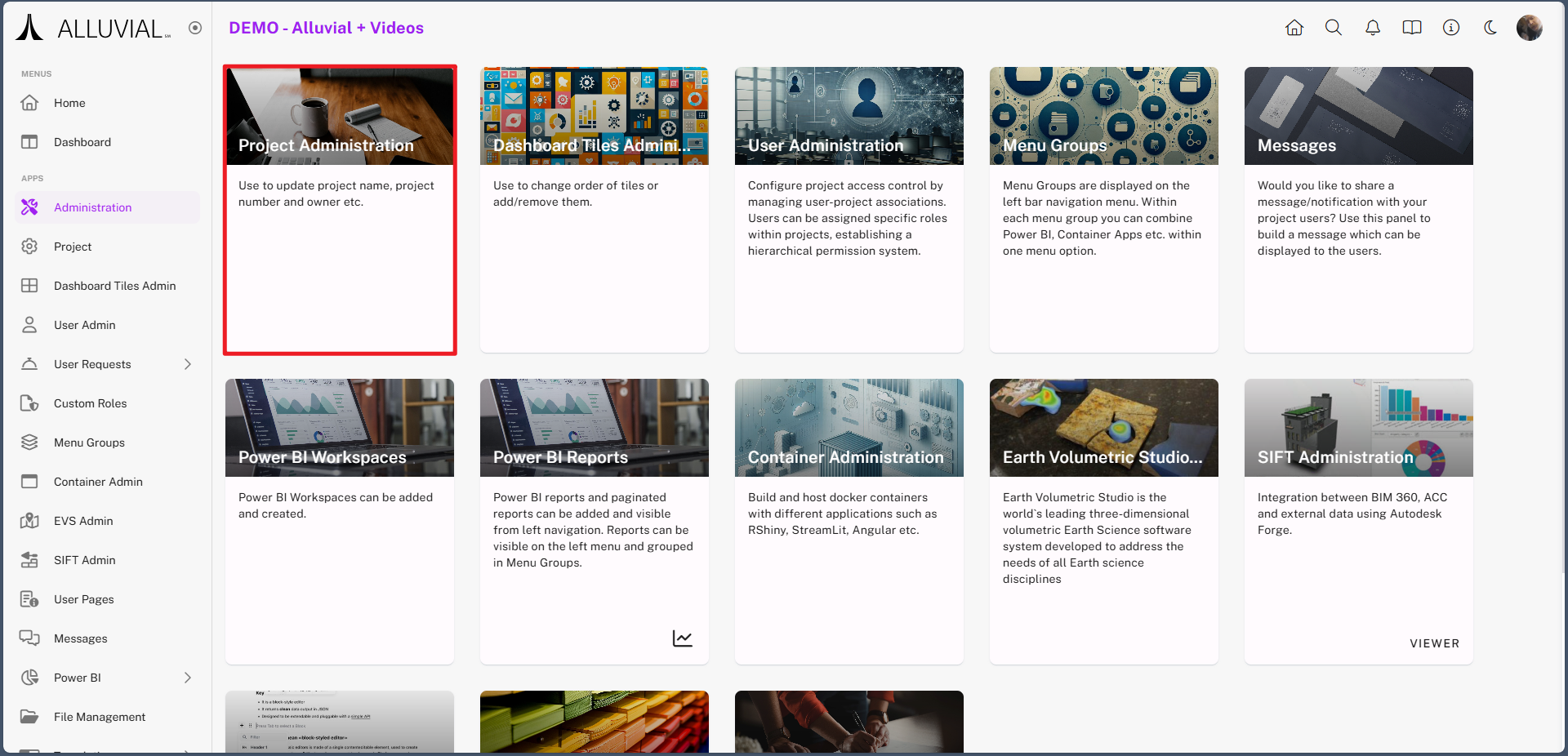Toggle dark mode moon icon
1568x756 pixels.
point(1490,28)
